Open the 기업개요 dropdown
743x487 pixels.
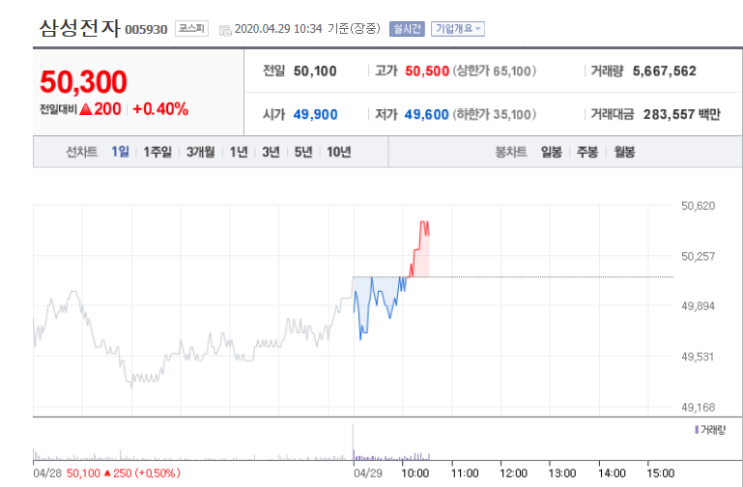[x=457, y=29]
